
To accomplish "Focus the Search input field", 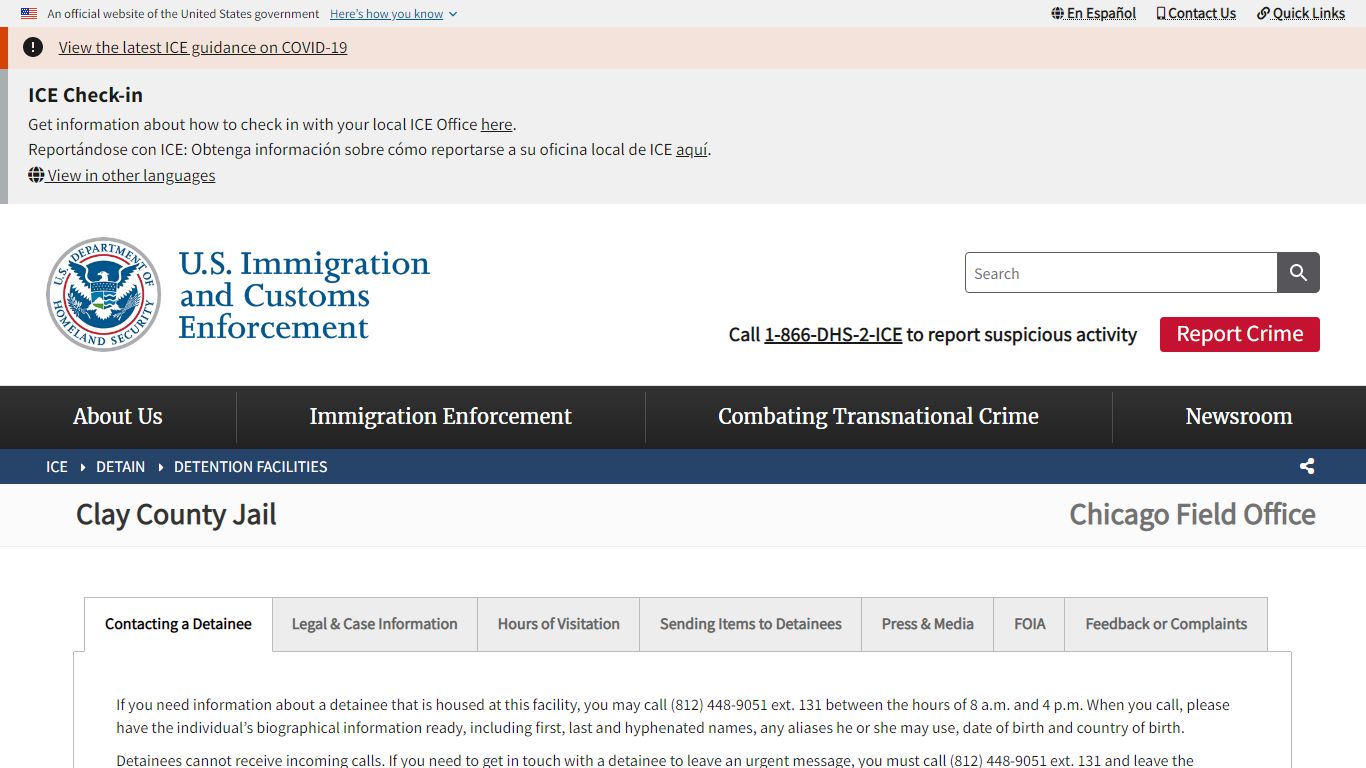I will pyautogui.click(x=1121, y=273).
